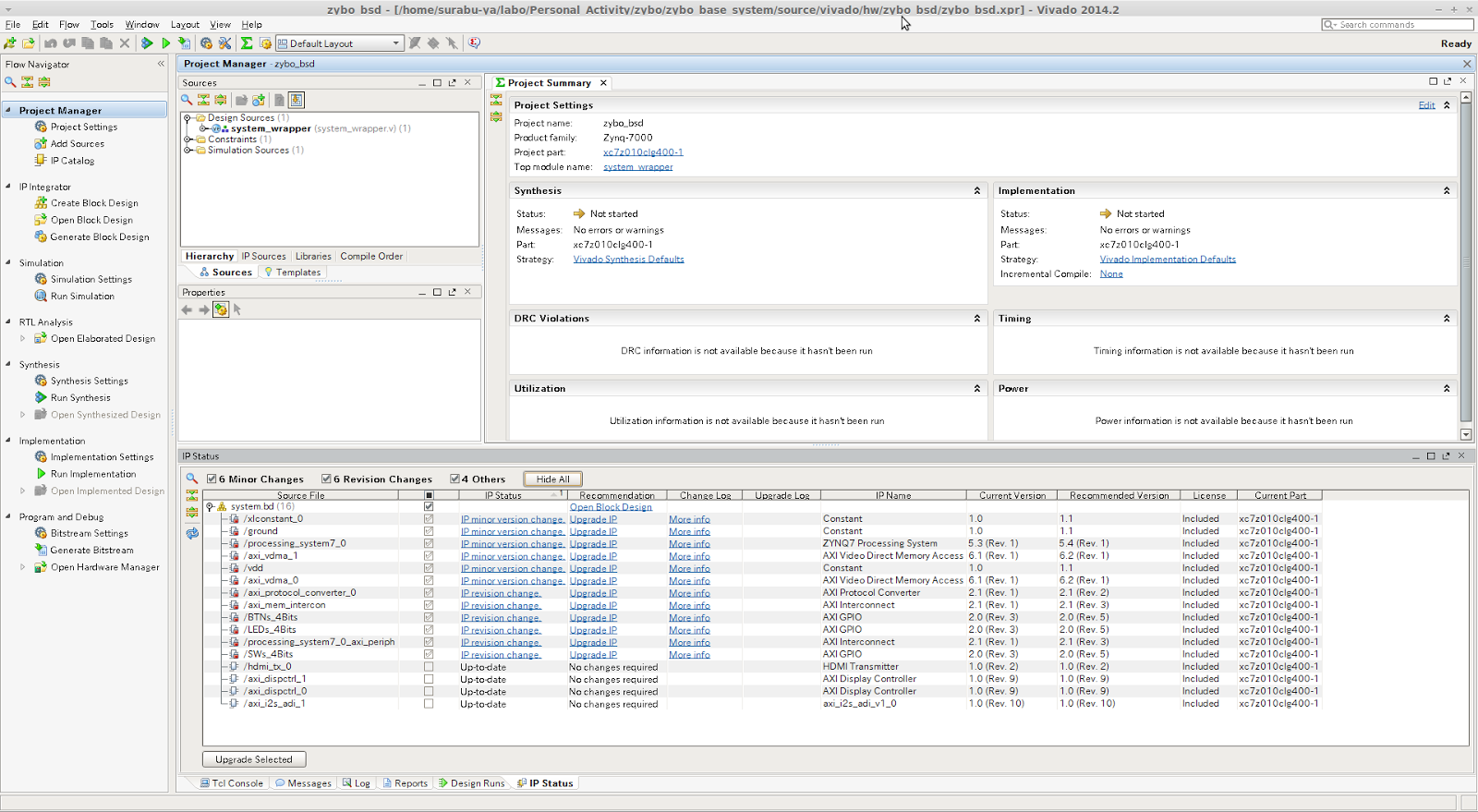
Task: Click the Vivado Synthesis Defaults link
Action: pyautogui.click(x=628, y=259)
